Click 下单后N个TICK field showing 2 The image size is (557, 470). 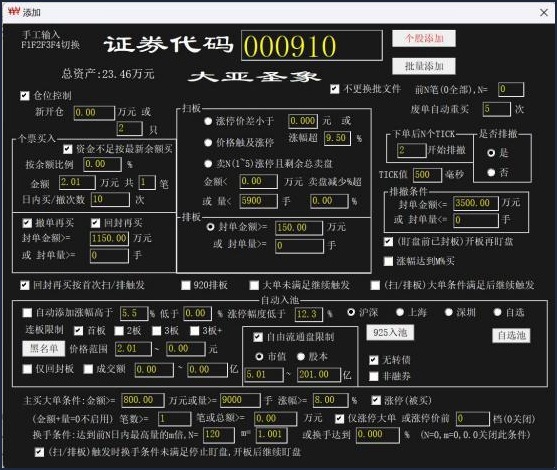click(x=411, y=150)
